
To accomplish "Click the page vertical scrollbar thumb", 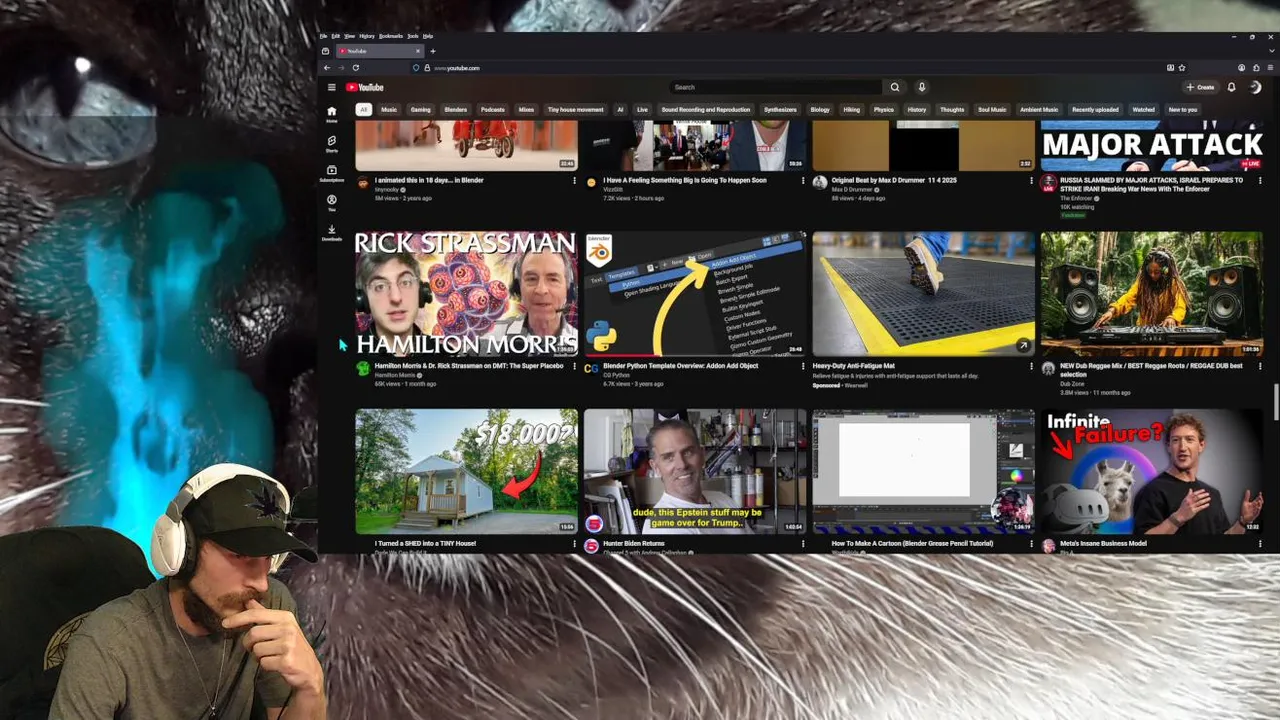I will pyautogui.click(x=1275, y=403).
